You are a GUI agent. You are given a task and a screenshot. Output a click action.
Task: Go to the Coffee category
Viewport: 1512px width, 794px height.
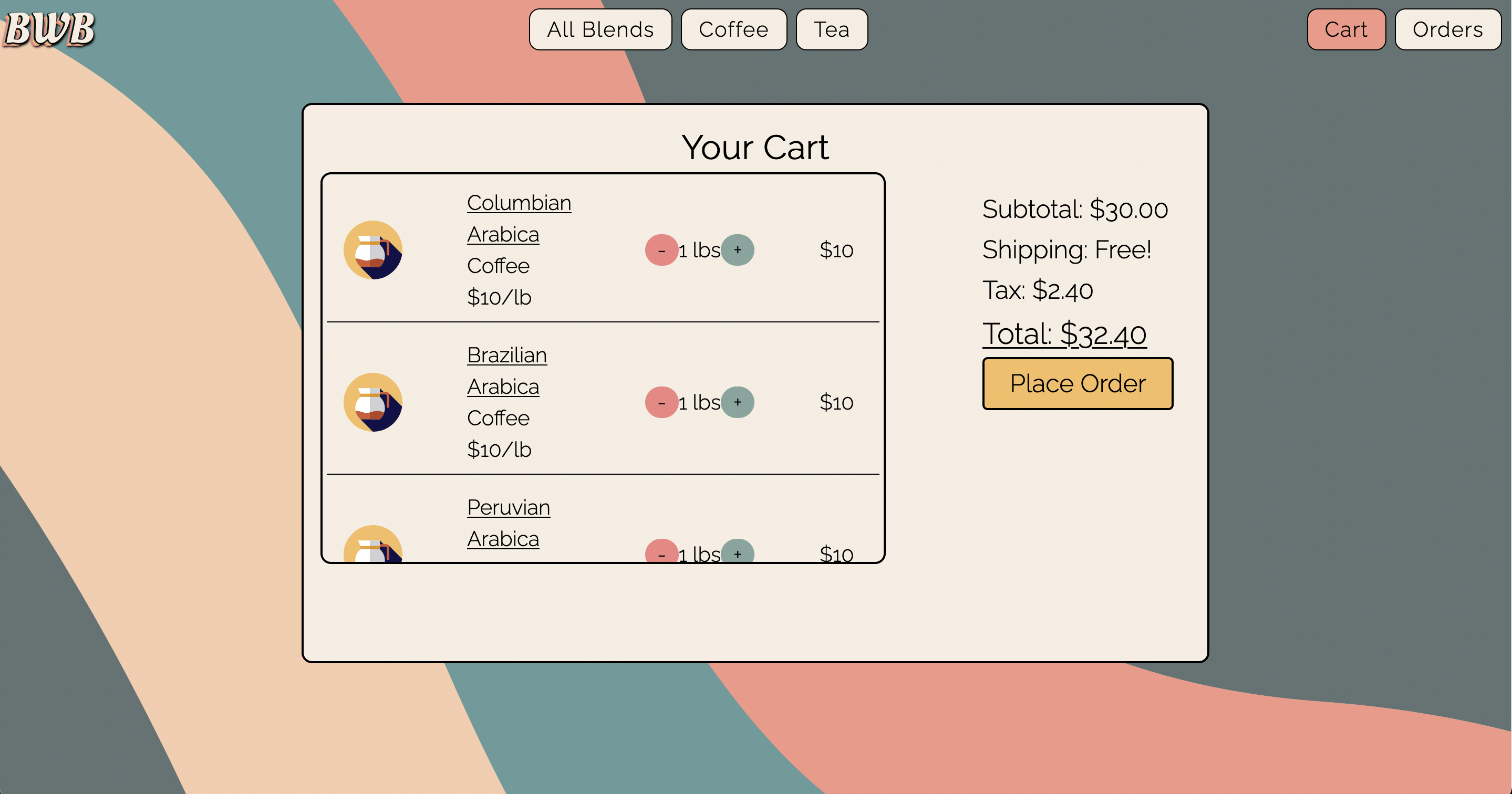733,29
